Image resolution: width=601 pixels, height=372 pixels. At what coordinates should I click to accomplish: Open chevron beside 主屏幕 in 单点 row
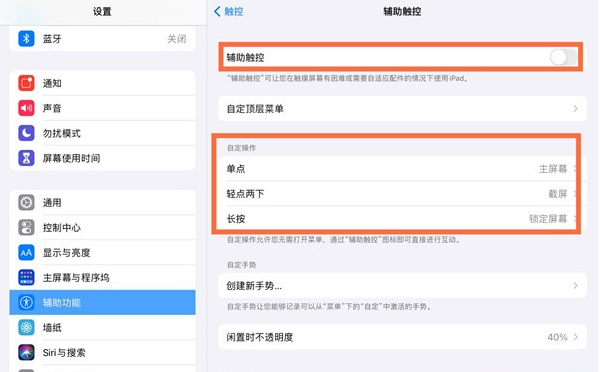pyautogui.click(x=575, y=169)
